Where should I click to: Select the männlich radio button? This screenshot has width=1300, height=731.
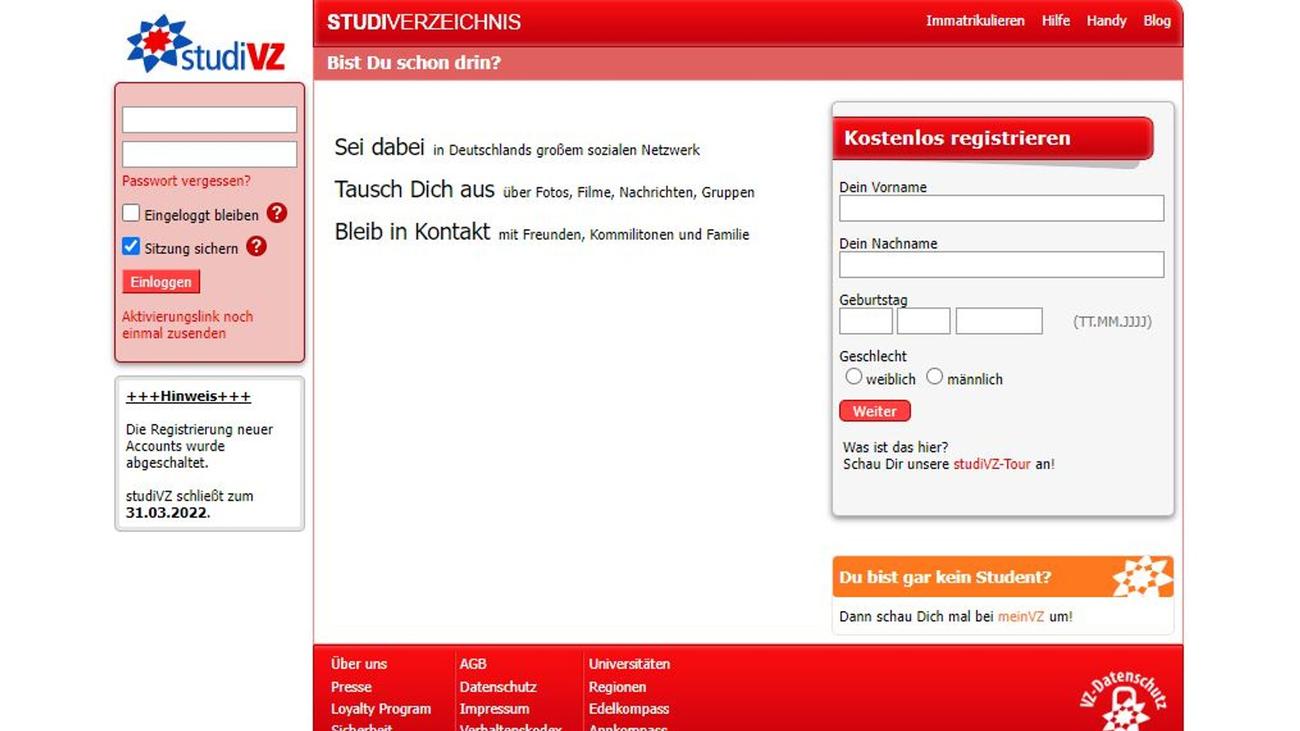click(x=934, y=377)
